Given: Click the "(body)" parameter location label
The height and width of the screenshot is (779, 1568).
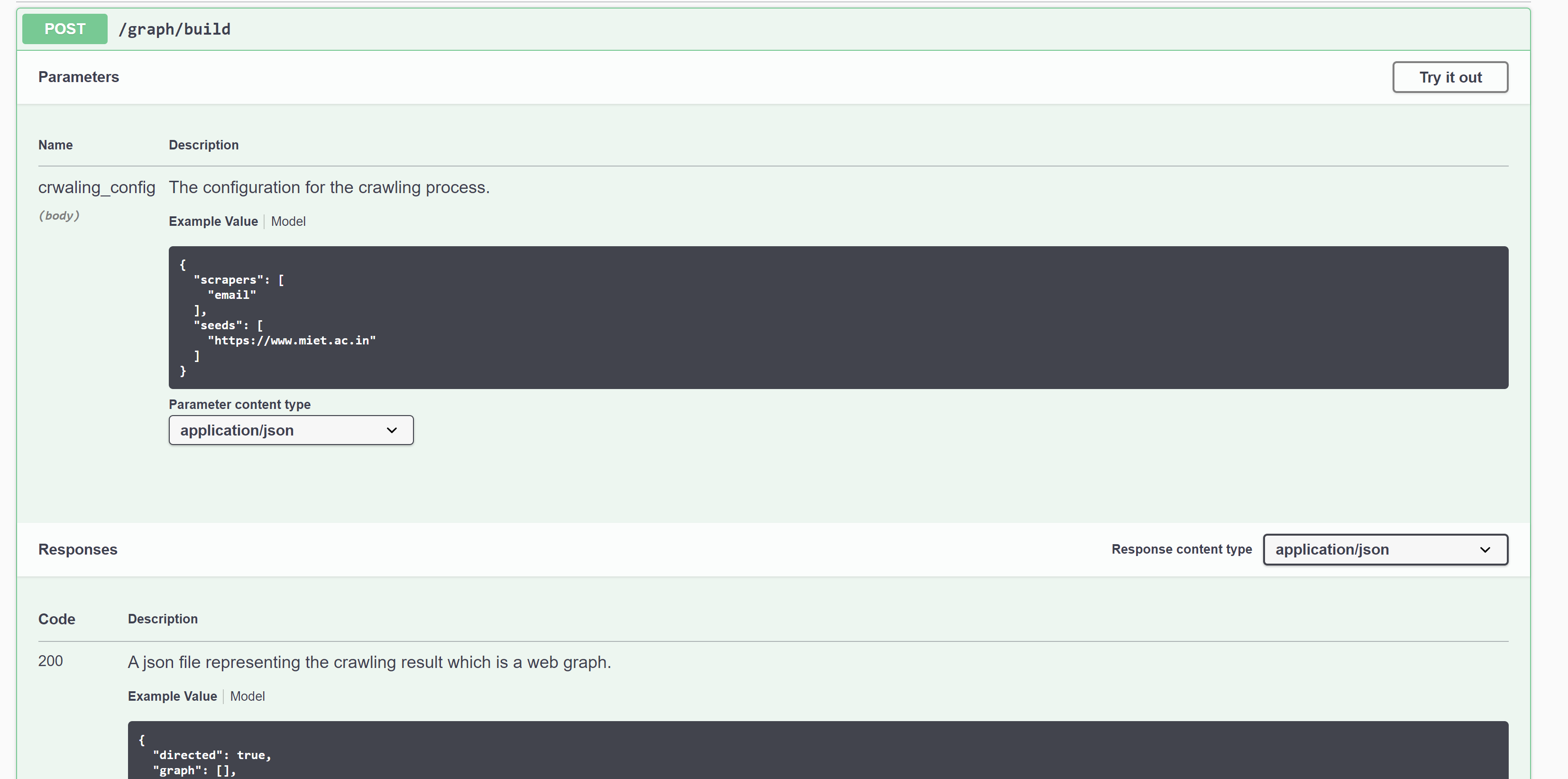Looking at the screenshot, I should (59, 215).
